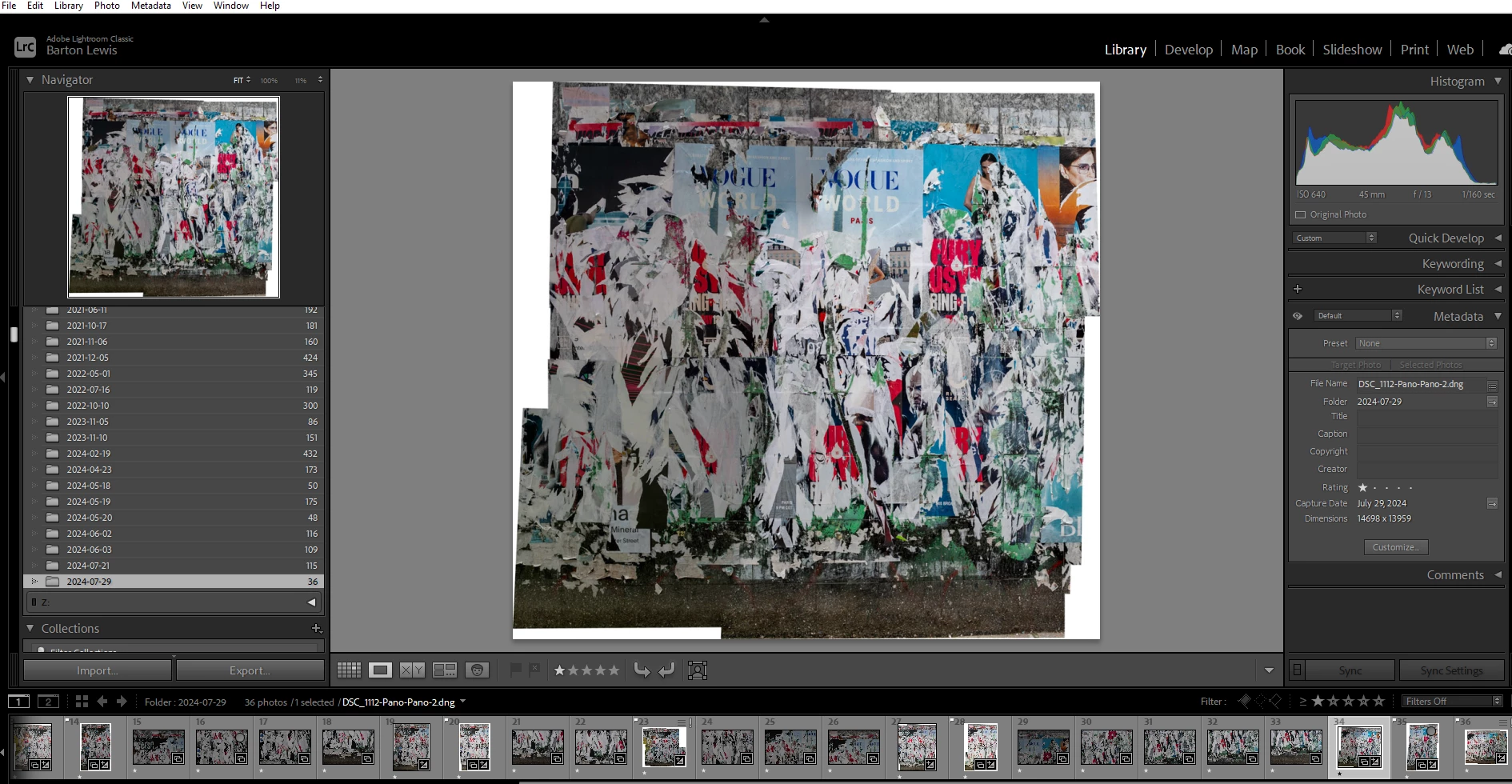Open Quick Develop Custom preset dropdown
1512x784 pixels.
(x=1334, y=238)
